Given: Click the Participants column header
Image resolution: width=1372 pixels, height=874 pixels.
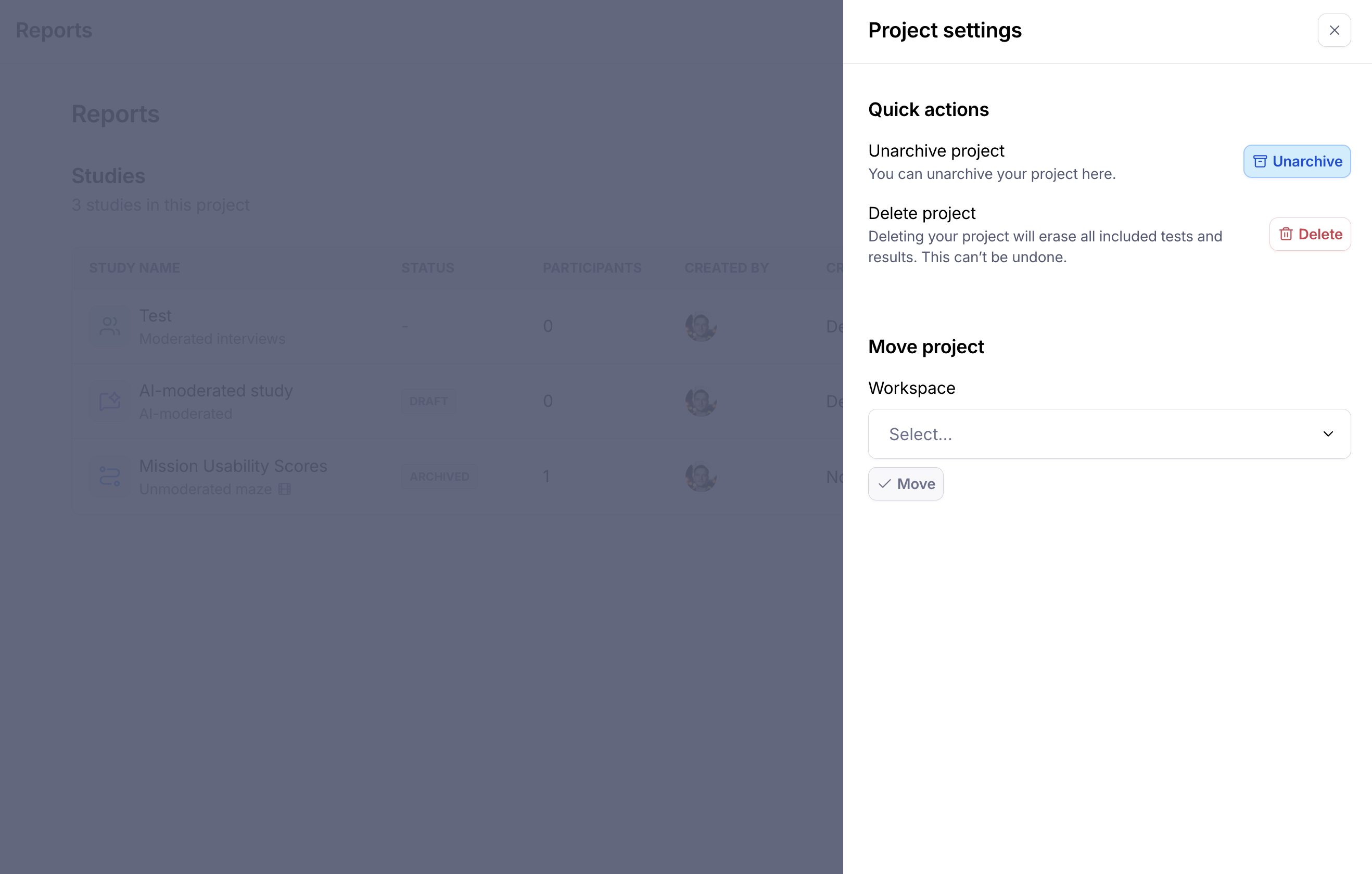Looking at the screenshot, I should tap(591, 267).
